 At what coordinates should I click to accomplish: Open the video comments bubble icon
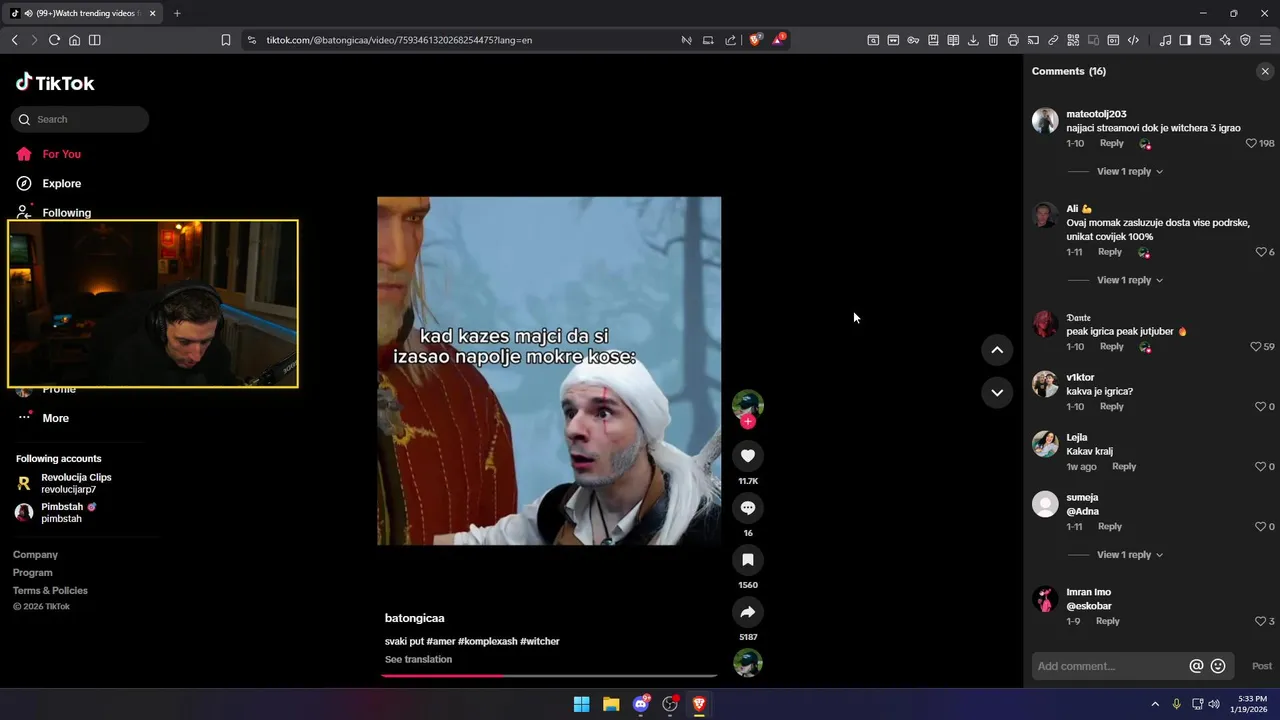[747, 508]
